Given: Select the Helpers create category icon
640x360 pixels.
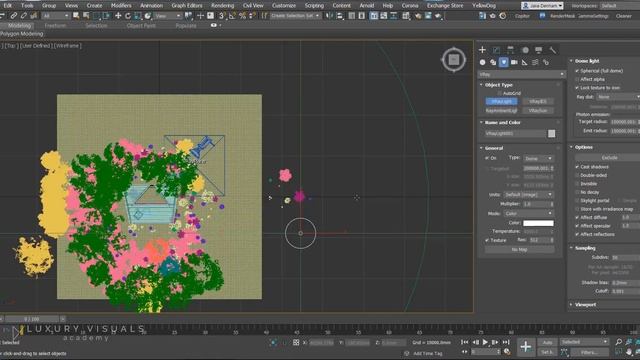Looking at the screenshot, I should (x=524, y=62).
